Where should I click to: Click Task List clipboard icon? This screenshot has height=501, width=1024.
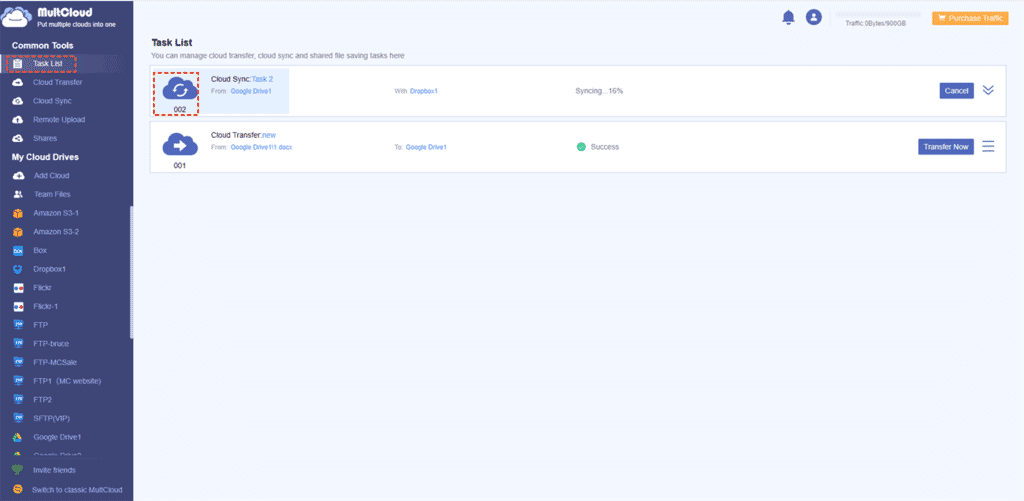tap(18, 64)
